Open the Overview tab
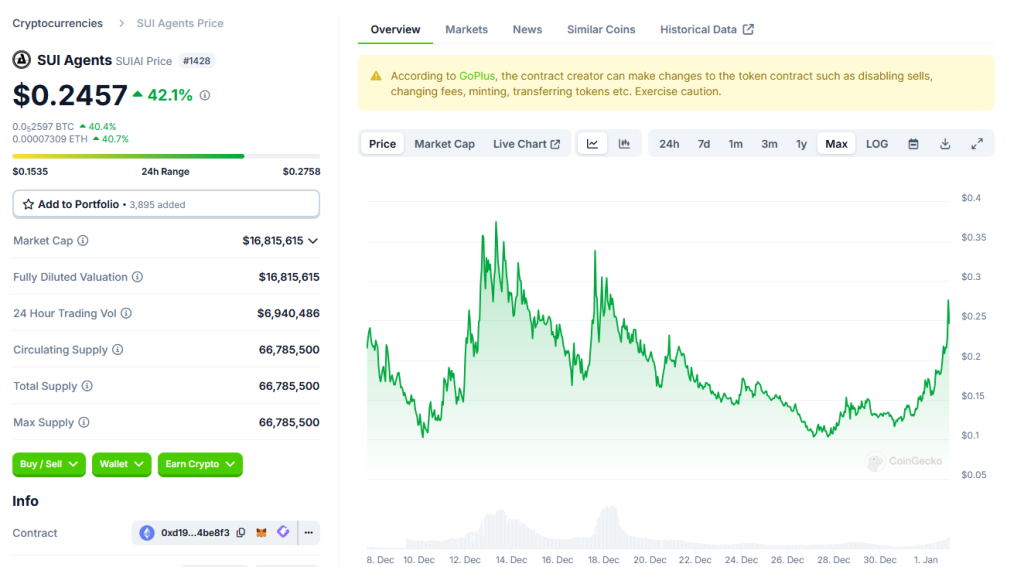Image resolution: width=1024 pixels, height=567 pixels. point(395,29)
